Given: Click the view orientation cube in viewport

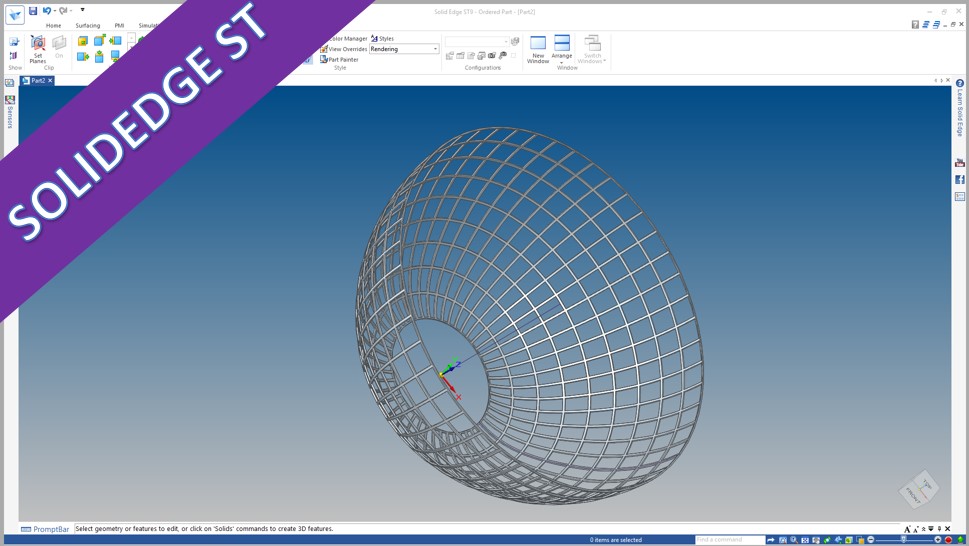Looking at the screenshot, I should 919,489.
